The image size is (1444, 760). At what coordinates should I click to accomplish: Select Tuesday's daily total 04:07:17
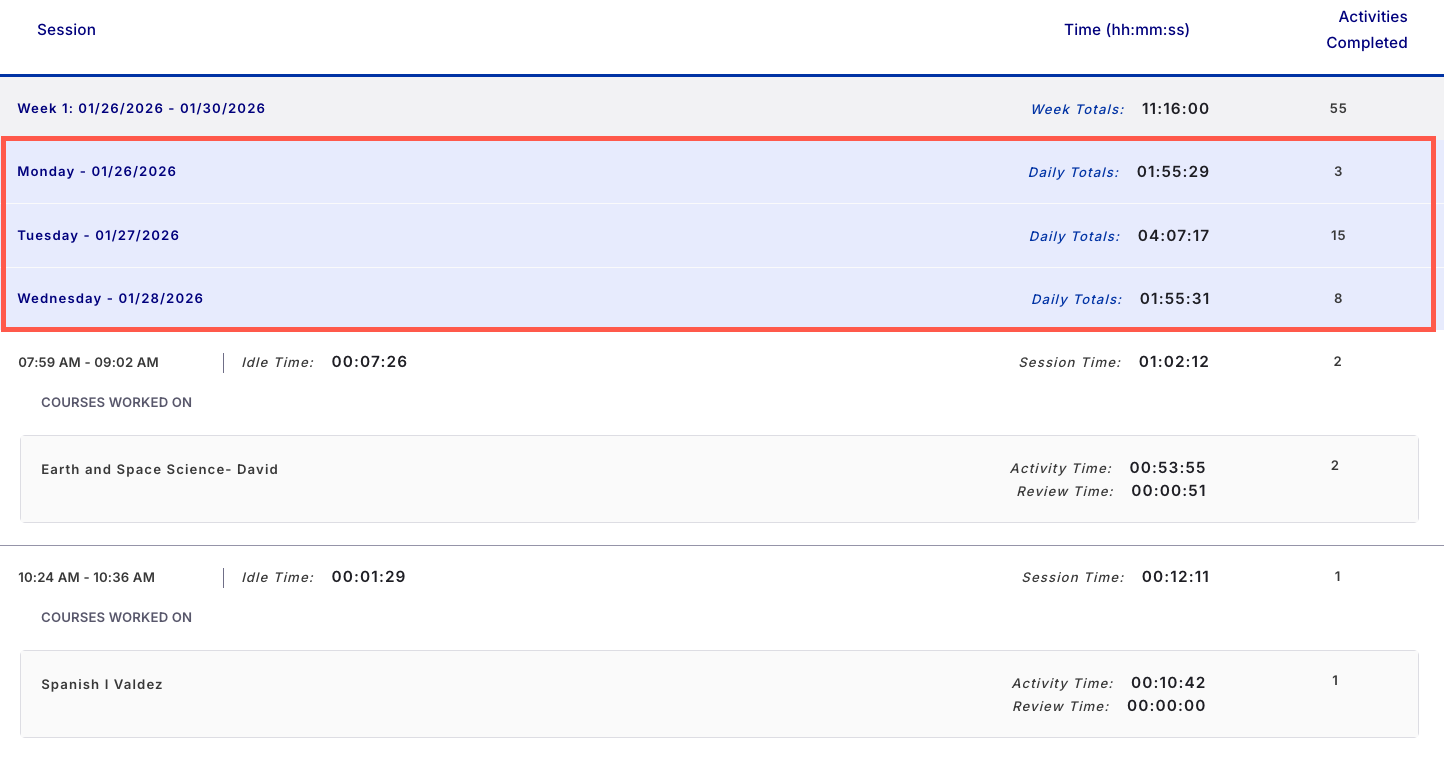point(1173,236)
